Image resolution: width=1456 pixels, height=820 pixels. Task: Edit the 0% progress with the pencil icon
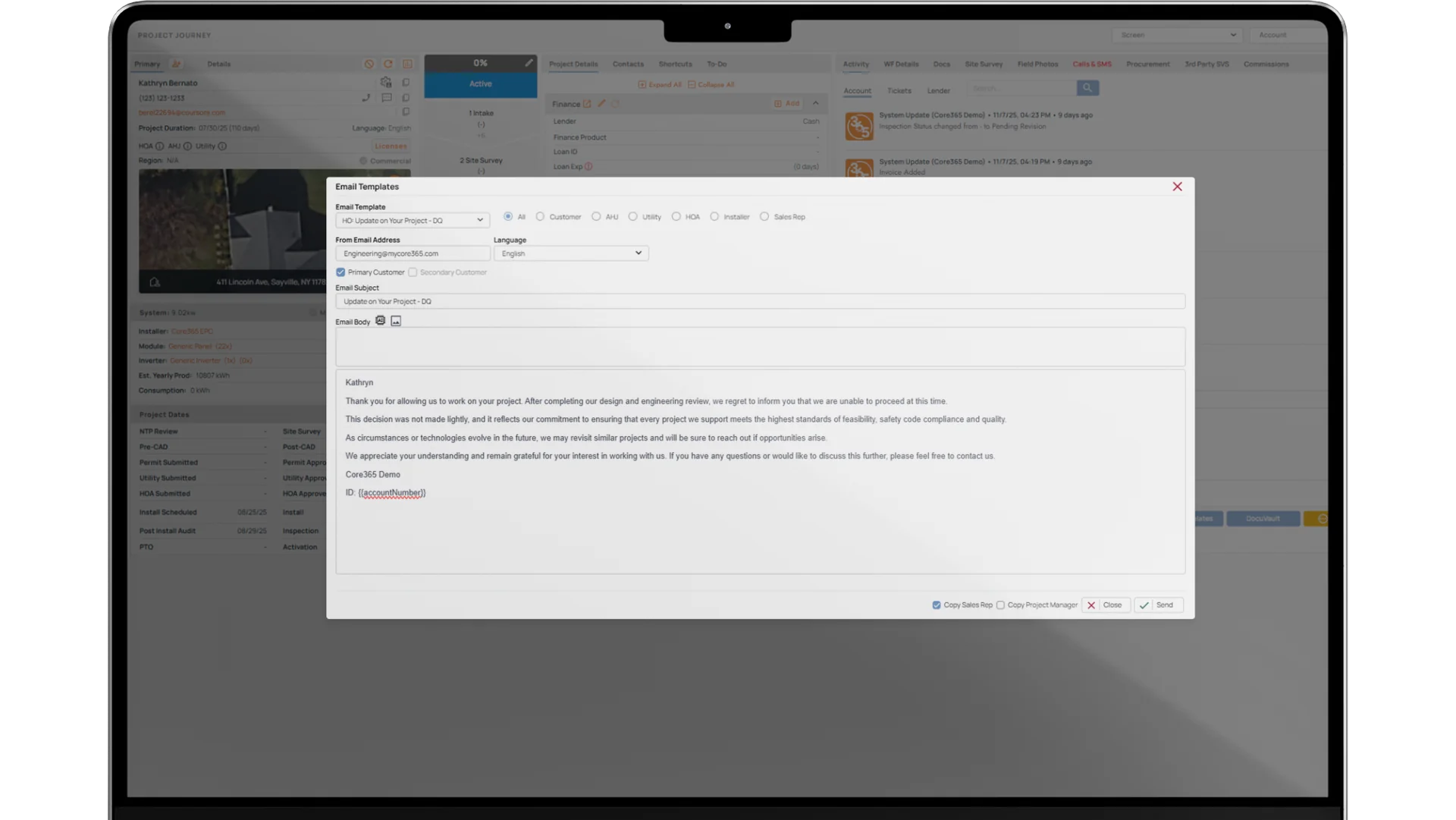coord(529,63)
